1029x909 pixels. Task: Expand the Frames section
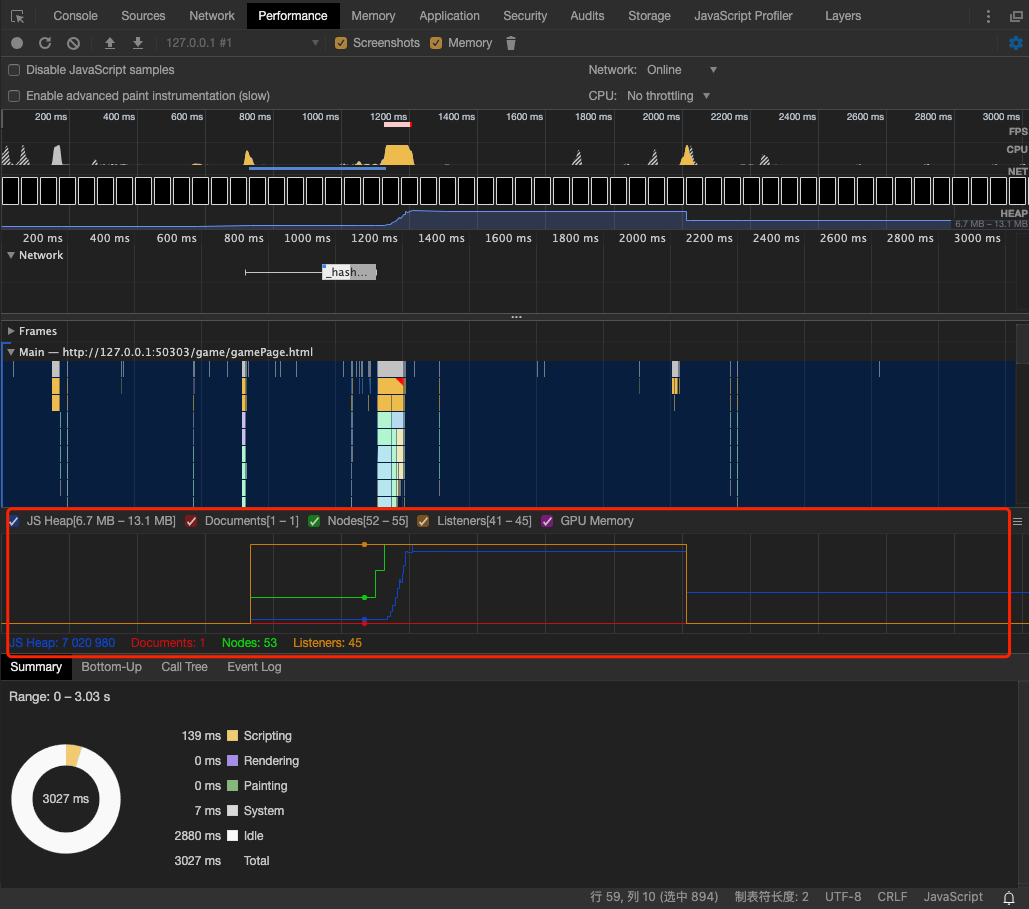pyautogui.click(x=12, y=331)
